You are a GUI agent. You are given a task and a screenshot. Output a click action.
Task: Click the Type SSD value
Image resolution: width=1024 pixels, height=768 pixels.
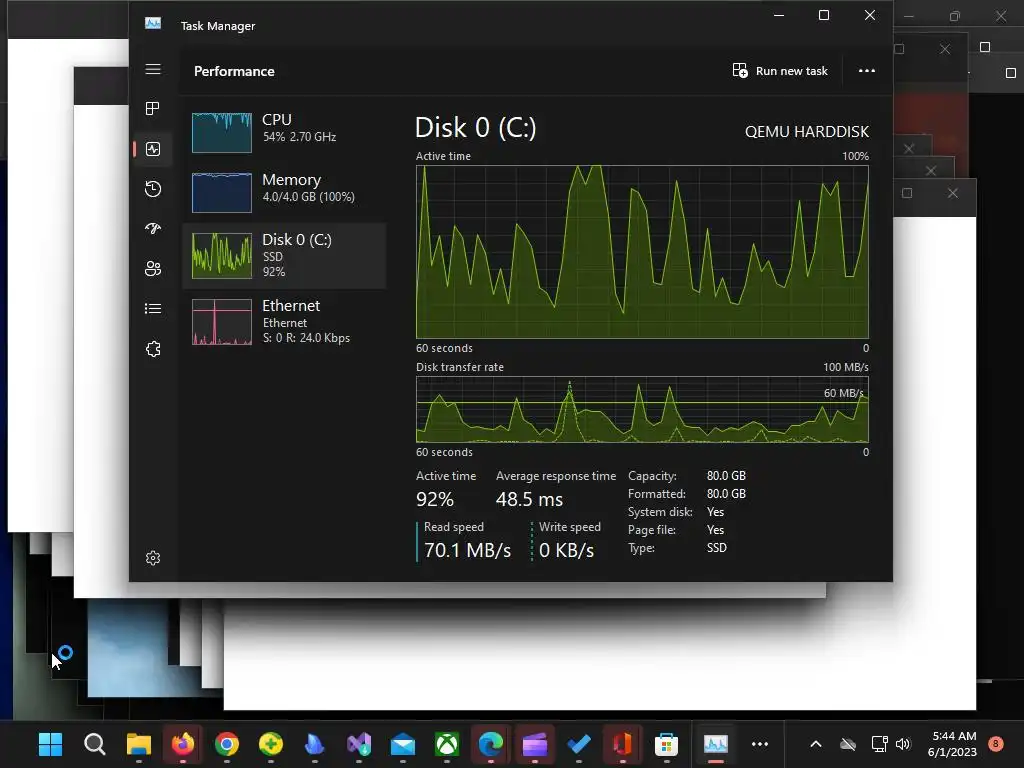[716, 548]
